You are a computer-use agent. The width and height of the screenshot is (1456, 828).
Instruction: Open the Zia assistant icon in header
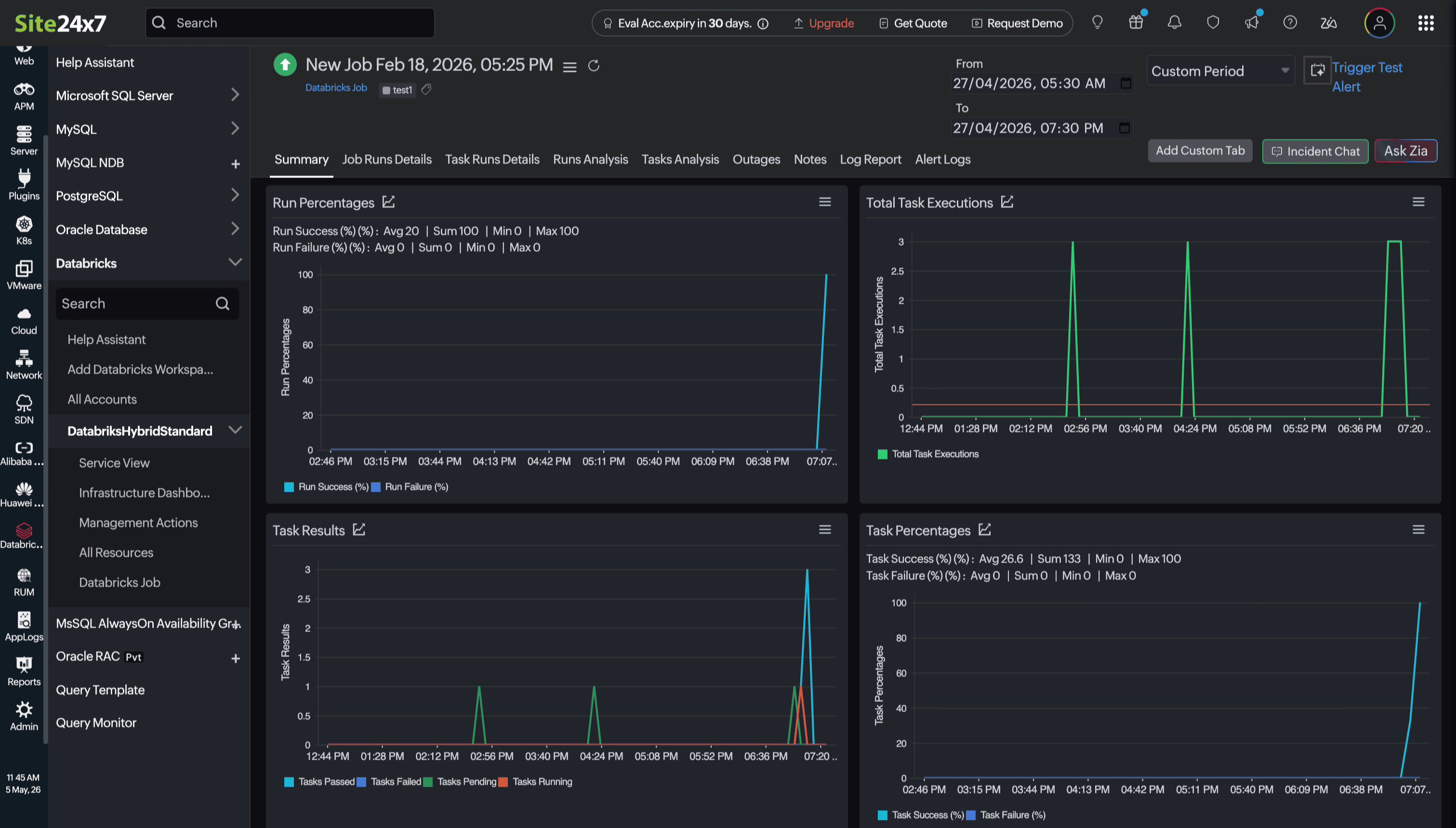pyautogui.click(x=1328, y=23)
